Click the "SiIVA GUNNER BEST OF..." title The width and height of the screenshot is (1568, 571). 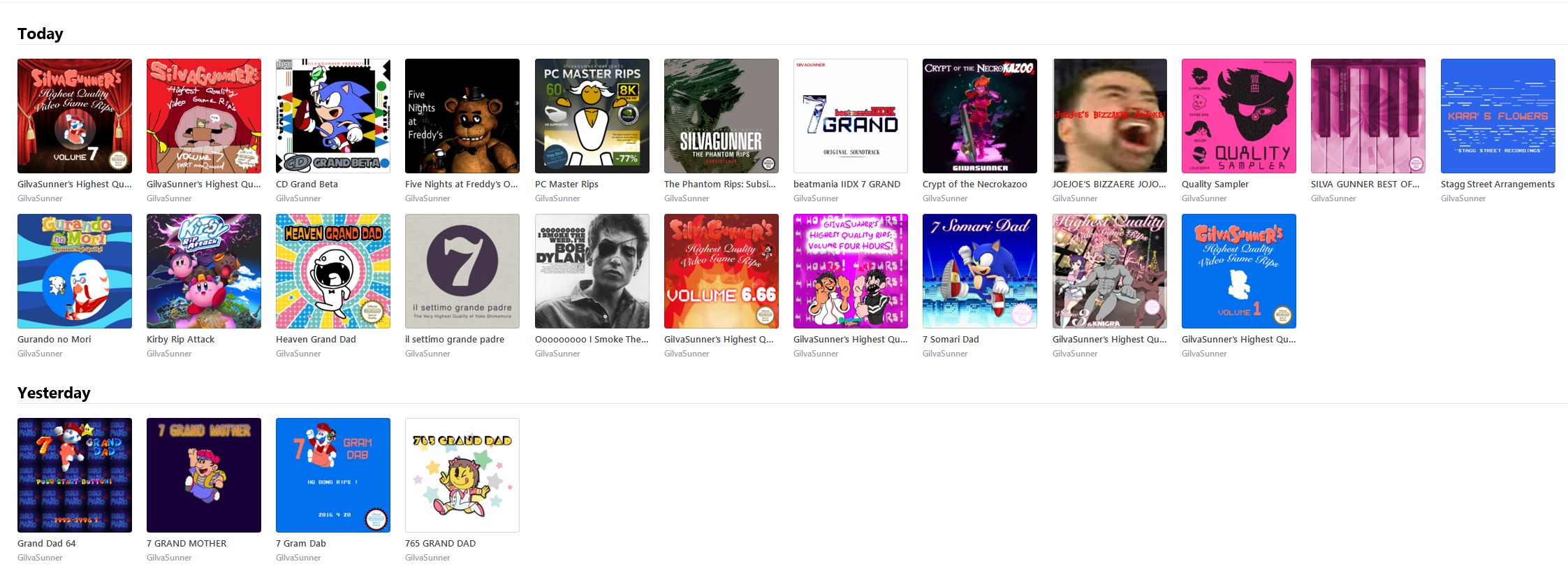pyautogui.click(x=1365, y=185)
